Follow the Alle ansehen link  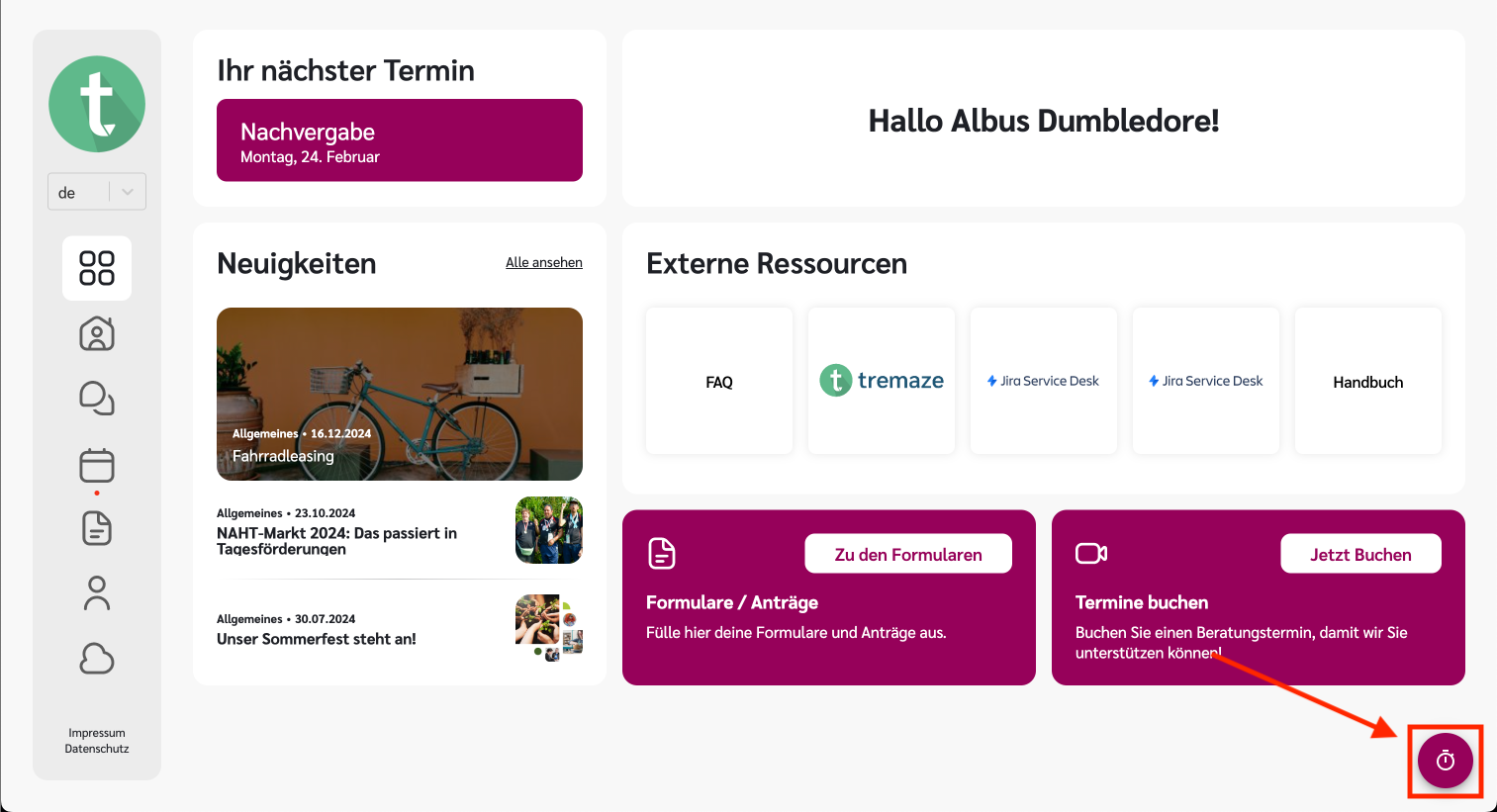coord(543,262)
